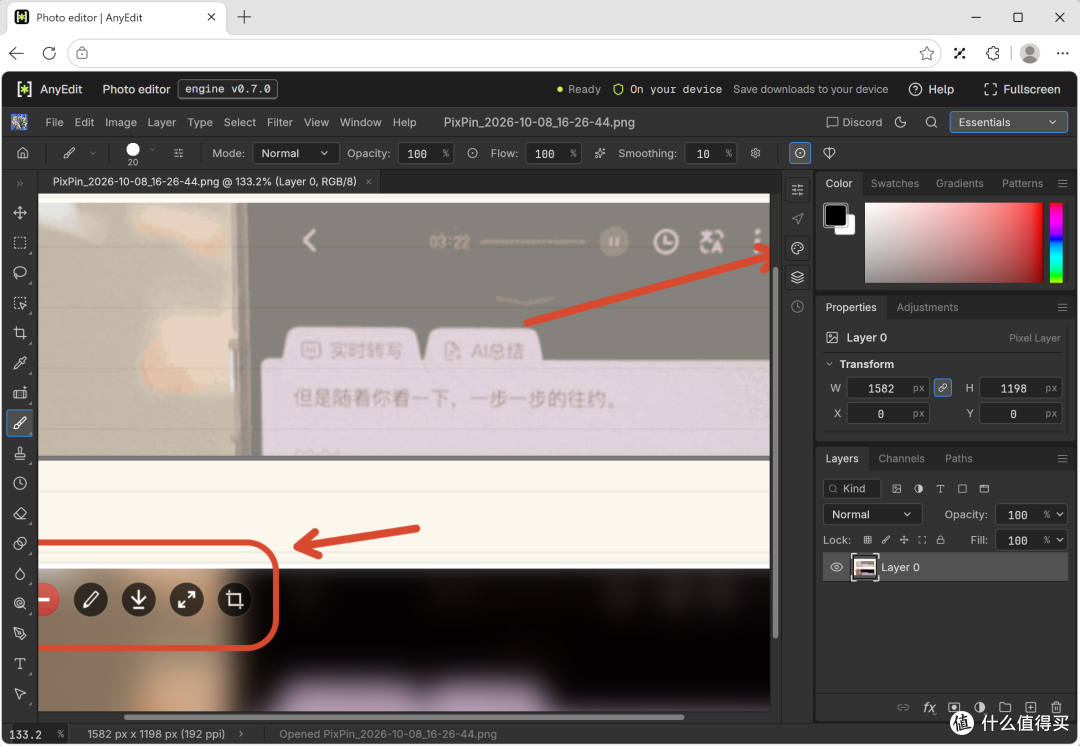Add layer effects with fx icon
1080x746 pixels.
(x=929, y=707)
